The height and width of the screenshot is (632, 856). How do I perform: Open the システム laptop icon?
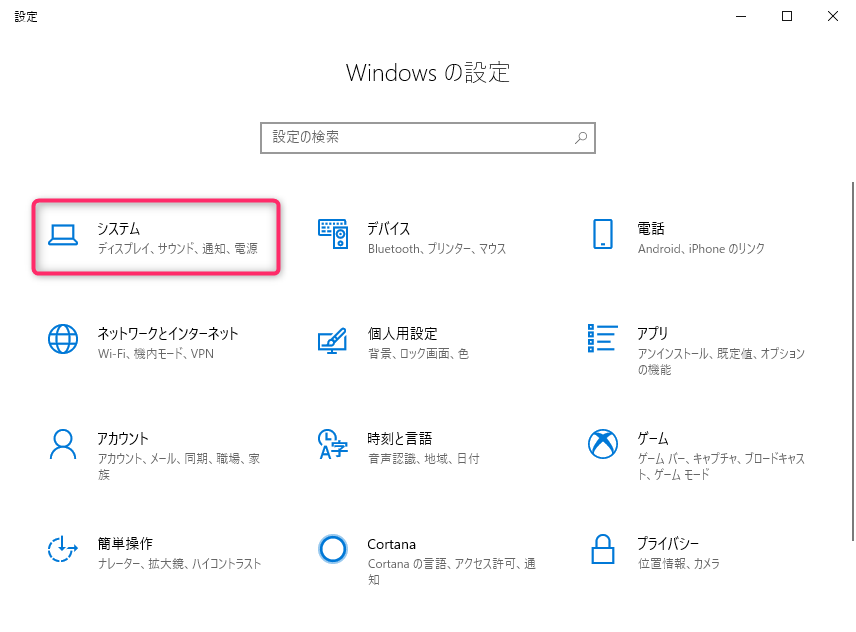pyautogui.click(x=63, y=235)
